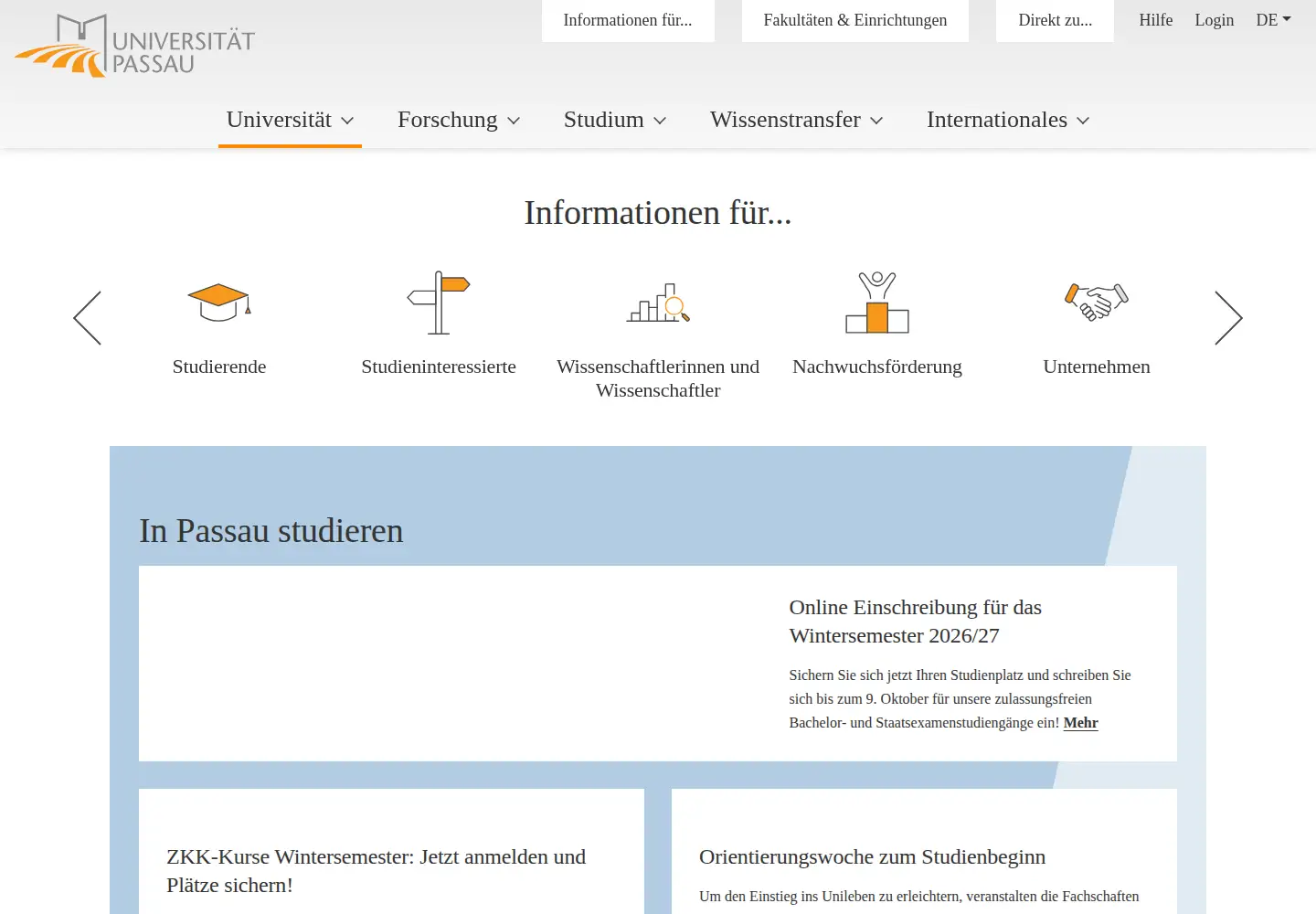Open the Studieninteressierte label link

pyautogui.click(x=439, y=367)
